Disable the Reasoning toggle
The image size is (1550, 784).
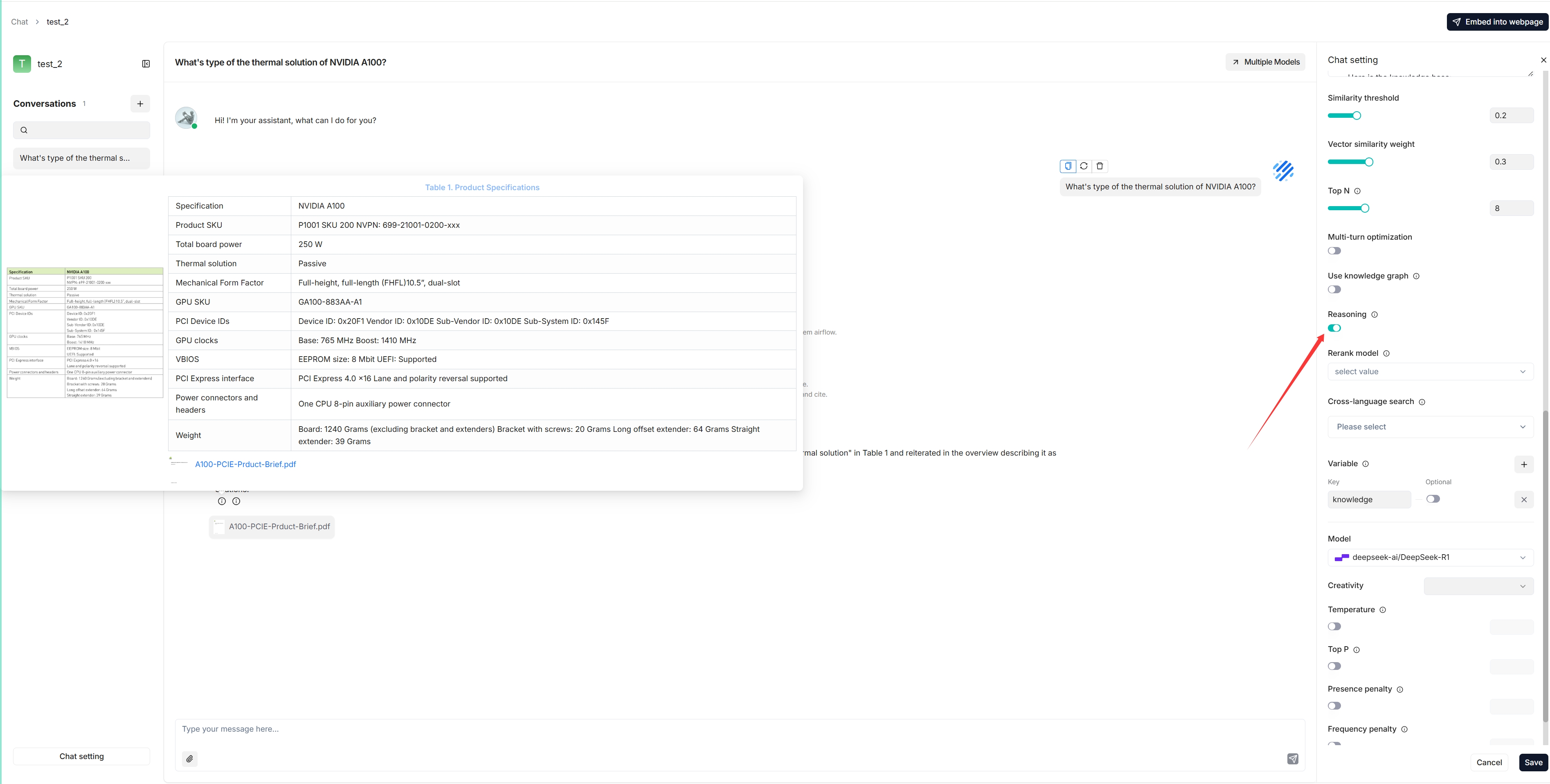[x=1334, y=328]
